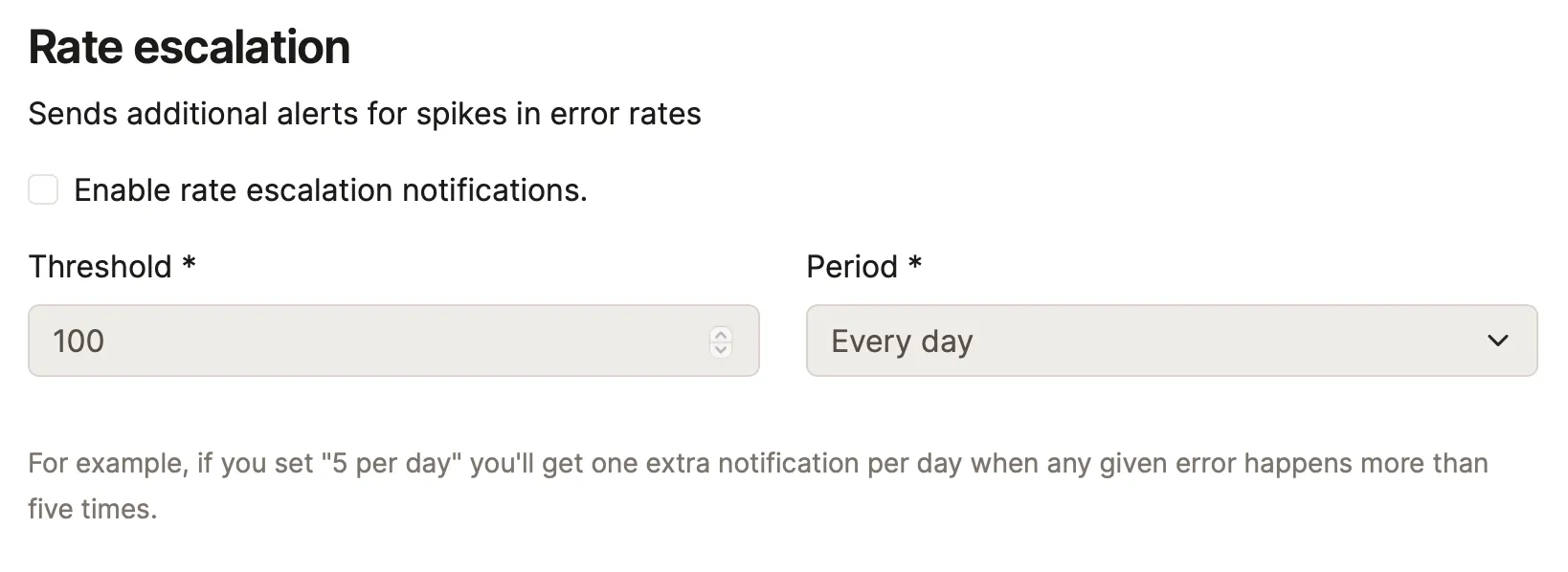
Task: Click the 'Rate escalation' section heading
Action: 190,47
